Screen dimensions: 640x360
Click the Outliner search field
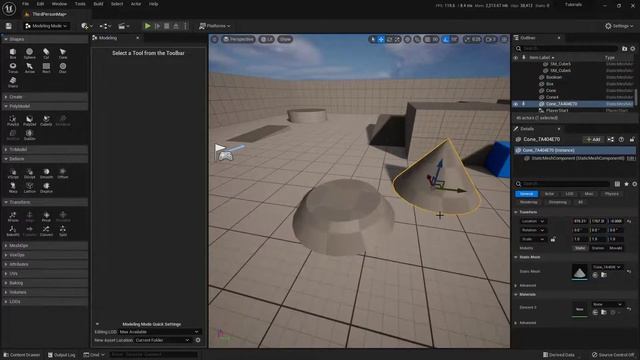point(567,49)
